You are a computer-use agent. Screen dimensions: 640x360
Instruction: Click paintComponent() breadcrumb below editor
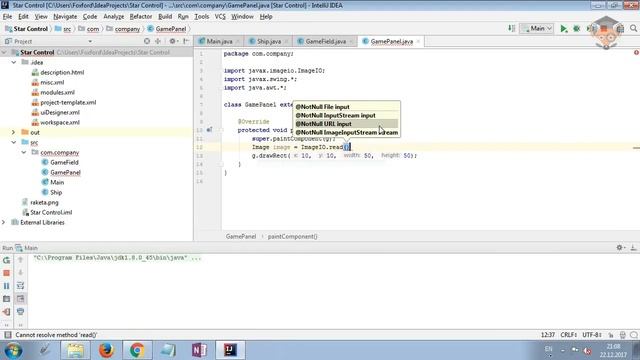[x=292, y=236]
